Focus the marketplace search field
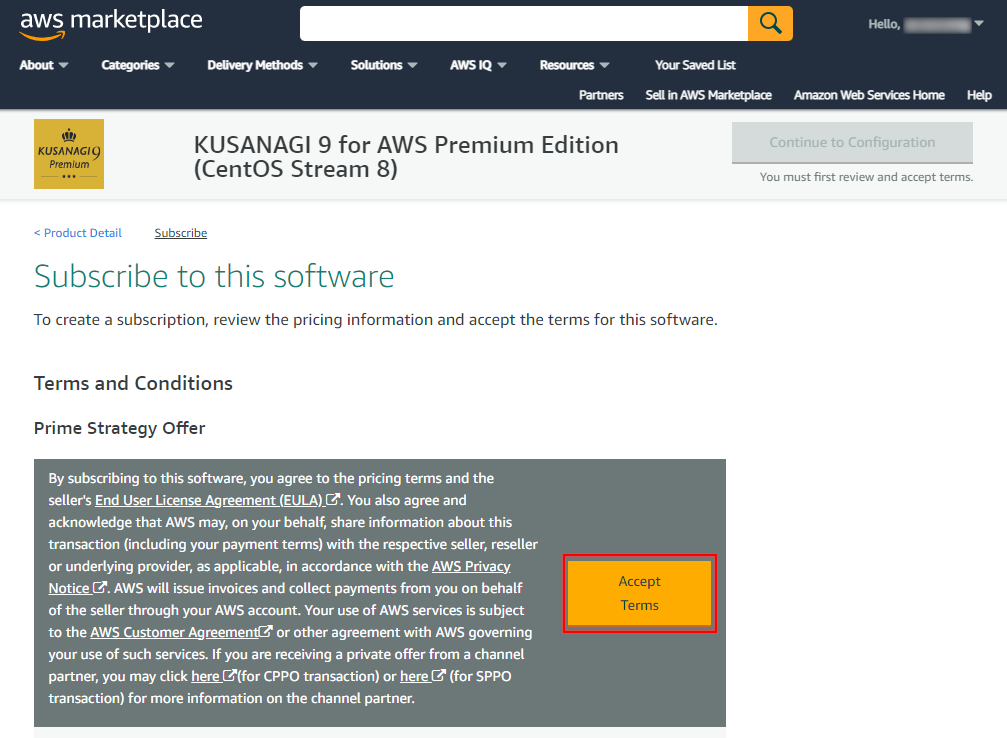 coord(524,24)
